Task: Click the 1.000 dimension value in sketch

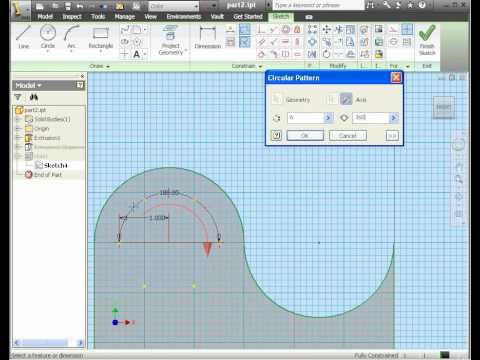Action: pos(157,218)
